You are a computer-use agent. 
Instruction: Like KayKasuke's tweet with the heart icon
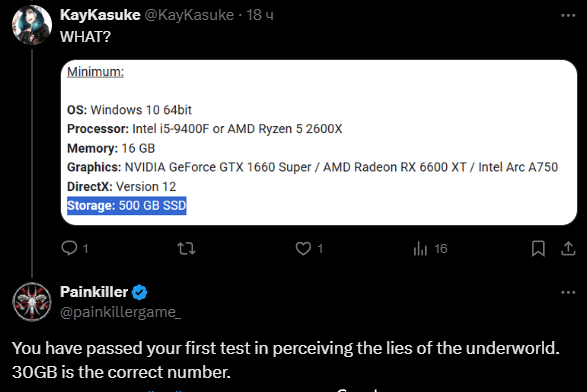tap(303, 249)
